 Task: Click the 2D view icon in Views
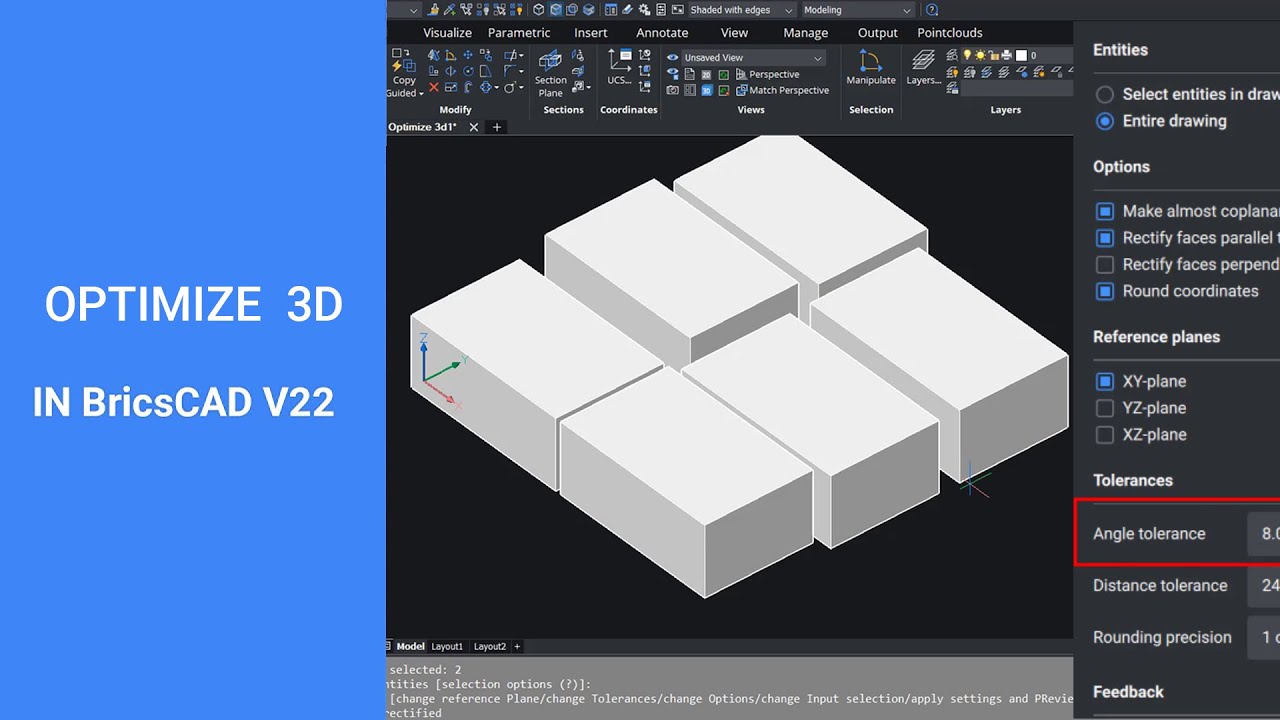click(x=706, y=74)
